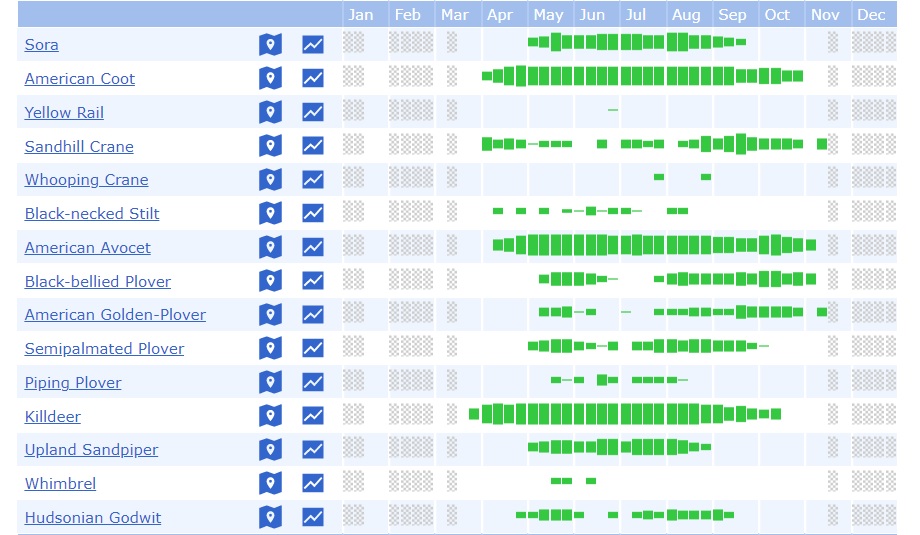Image resolution: width=920 pixels, height=535 pixels.
Task: Click the Oct month column header
Action: (777, 15)
